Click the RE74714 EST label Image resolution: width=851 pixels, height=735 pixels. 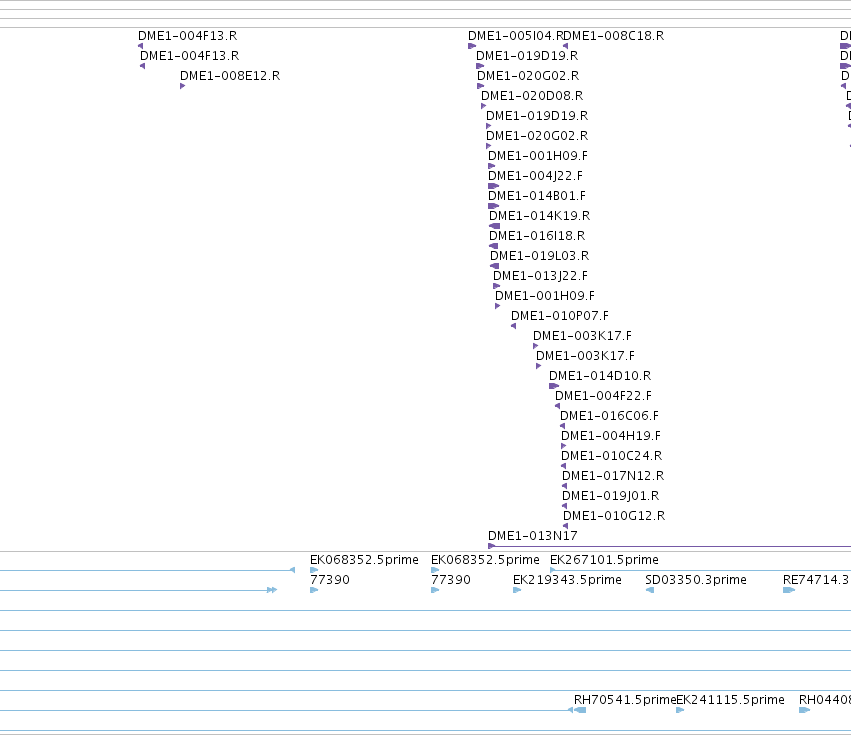(816, 580)
